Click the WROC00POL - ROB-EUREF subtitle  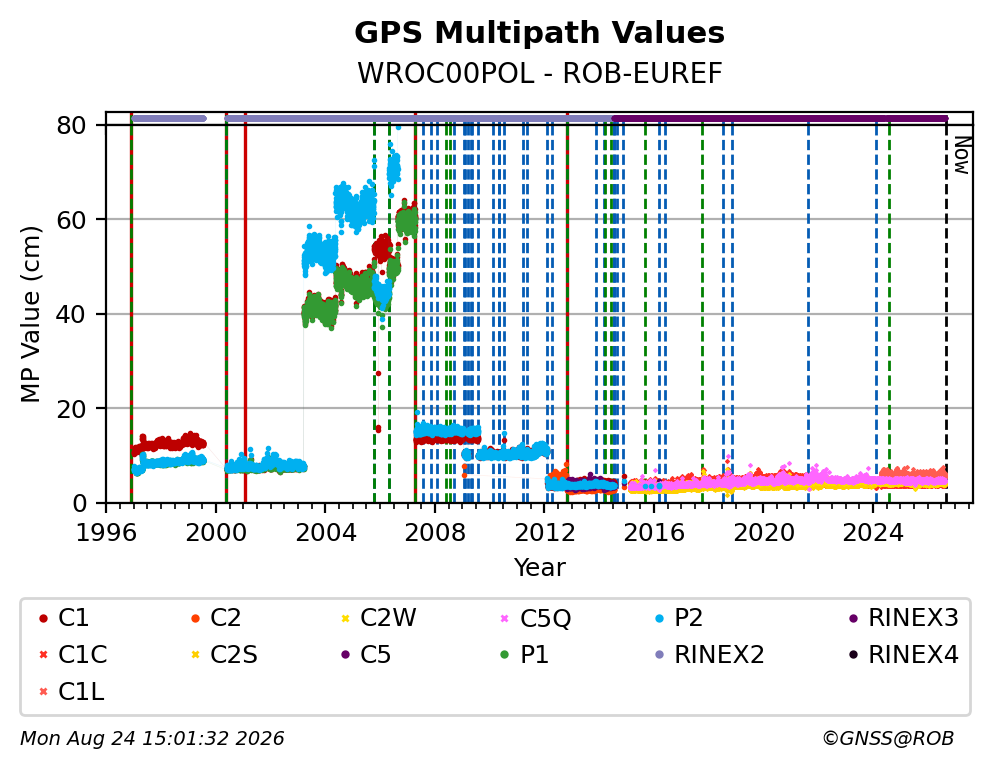[539, 73]
